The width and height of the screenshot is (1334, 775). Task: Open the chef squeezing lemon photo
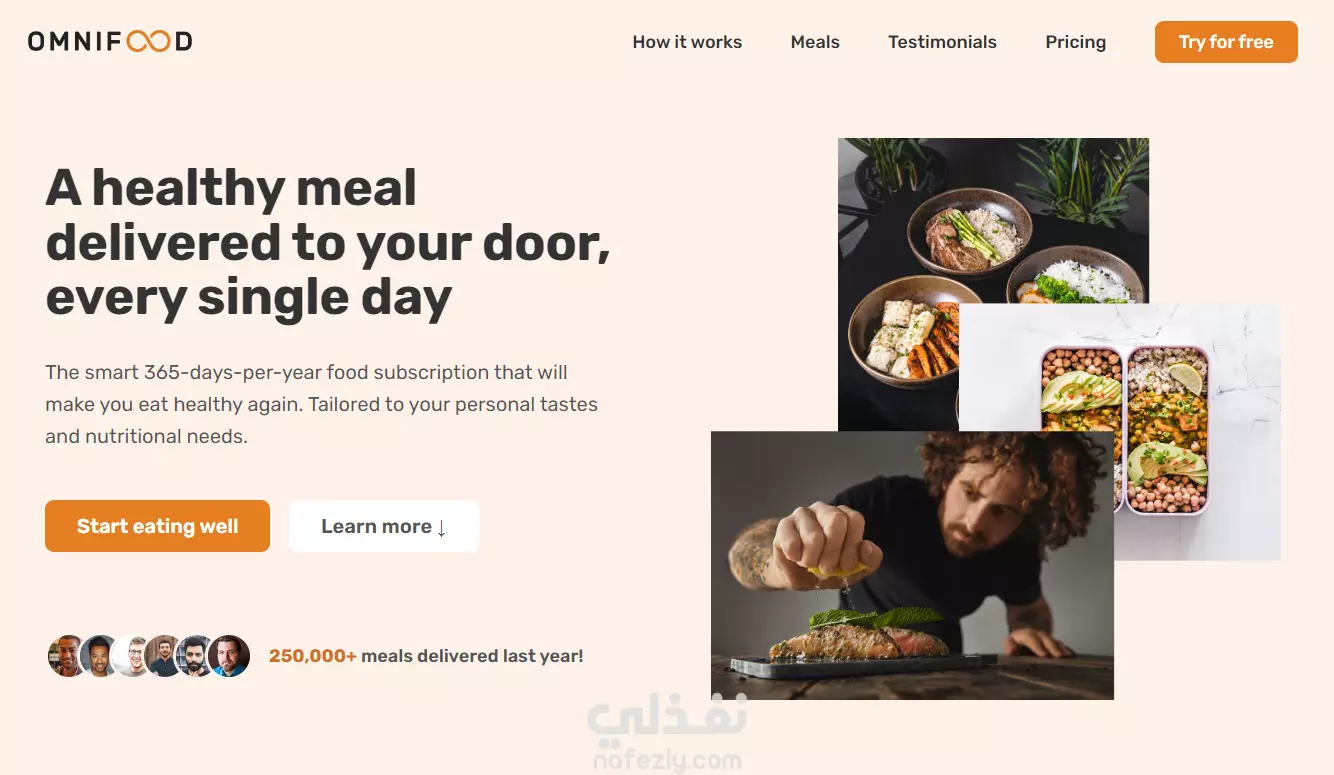point(912,565)
